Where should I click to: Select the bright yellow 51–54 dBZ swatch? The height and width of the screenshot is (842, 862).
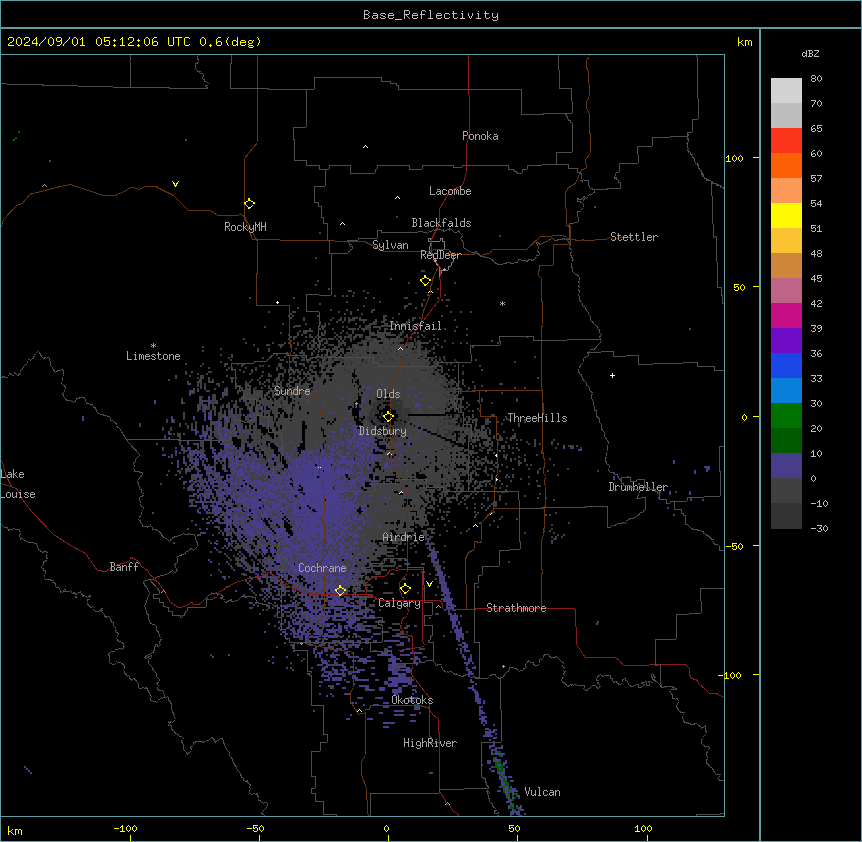click(x=786, y=215)
